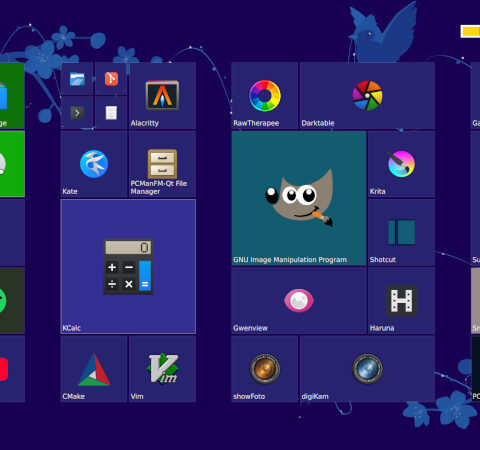Viewport: 480px width, 450px height.
Task: Open the Shotcut video editor tile
Action: click(401, 233)
